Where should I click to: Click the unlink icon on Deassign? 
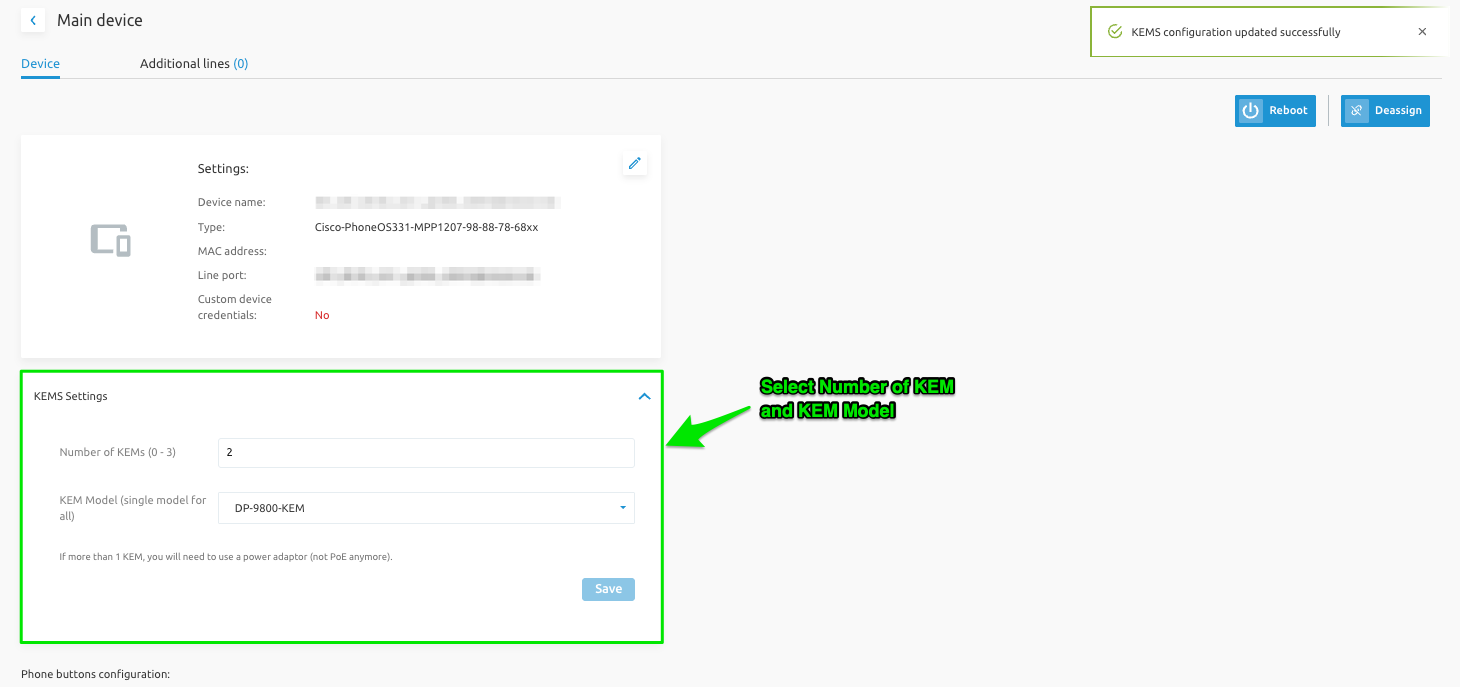tap(1357, 111)
